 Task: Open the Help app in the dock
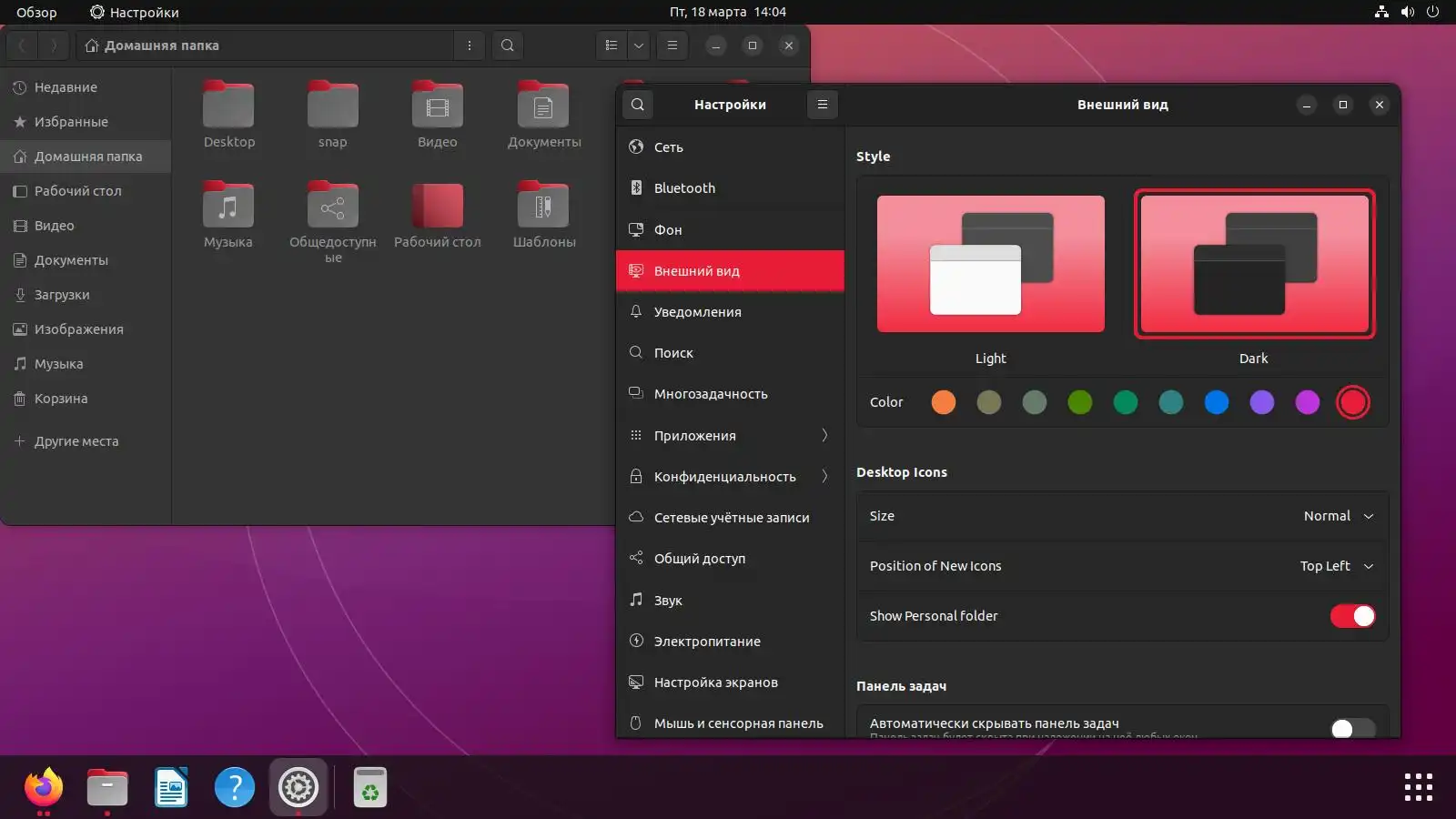coord(235,787)
